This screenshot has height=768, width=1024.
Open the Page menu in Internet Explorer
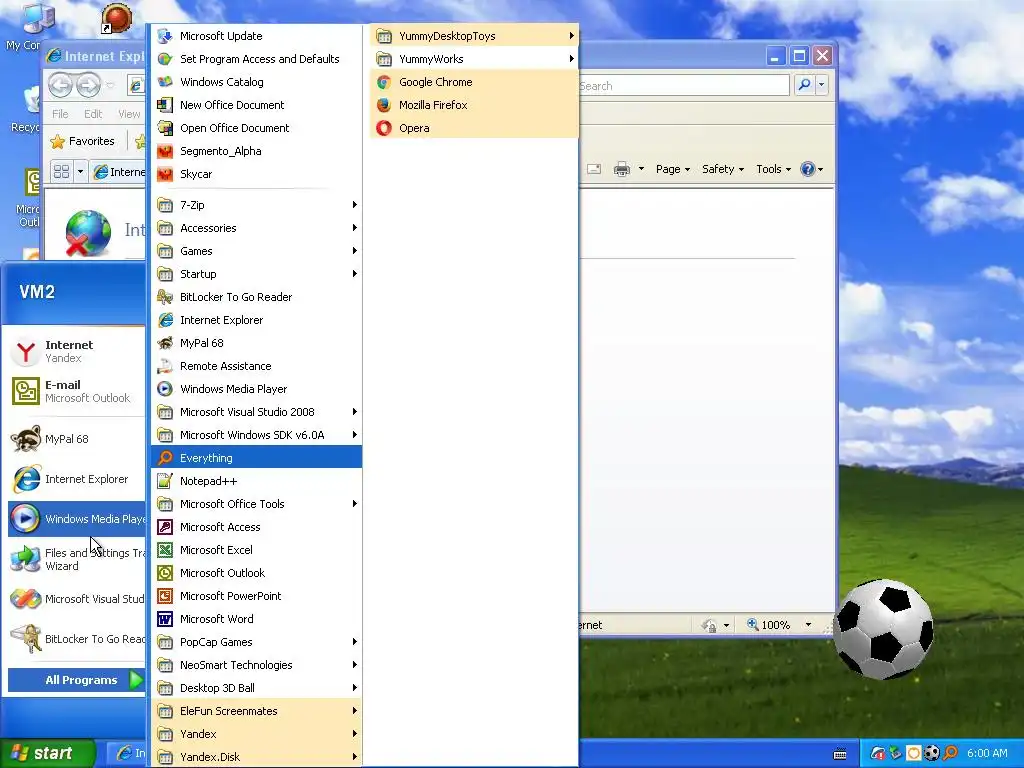coord(672,169)
